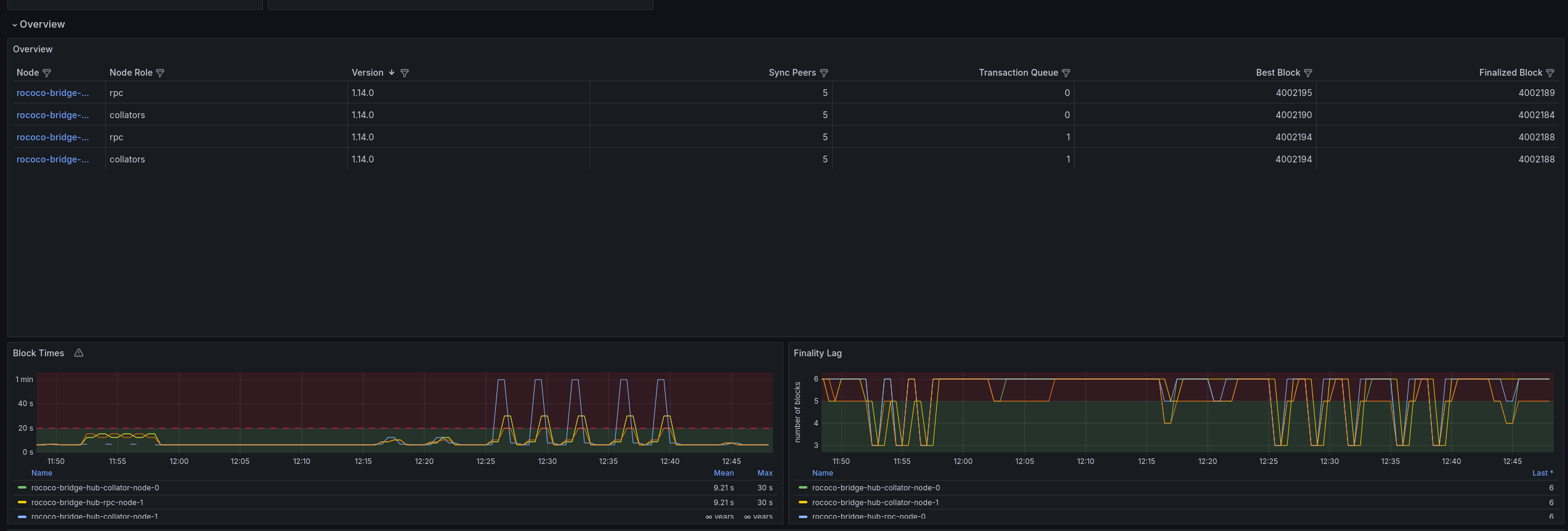Screen dimensions: 1568x531
Task: Sort Block Times legend by Name
Action: 42,473
